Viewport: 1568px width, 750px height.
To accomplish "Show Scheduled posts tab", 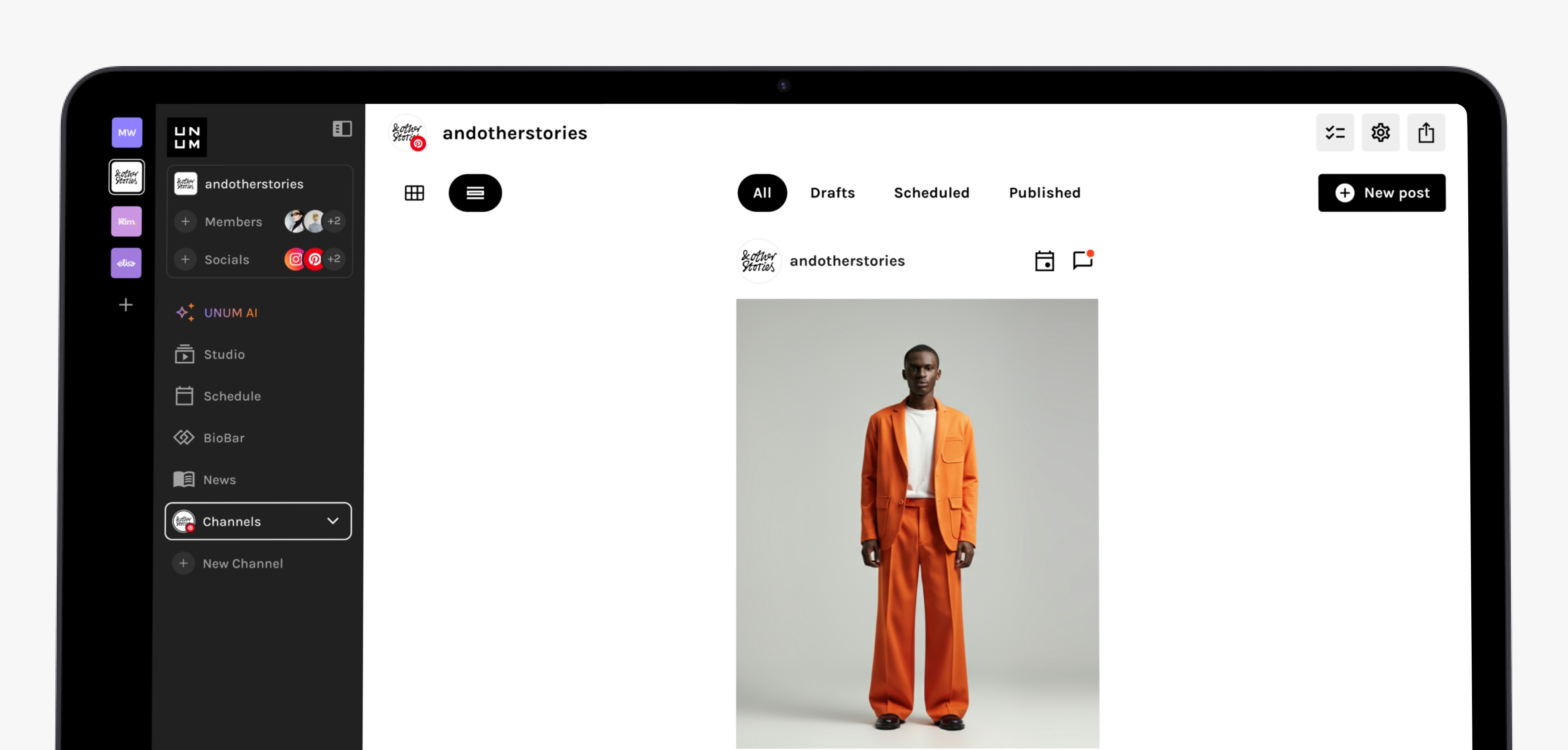I will pos(931,193).
